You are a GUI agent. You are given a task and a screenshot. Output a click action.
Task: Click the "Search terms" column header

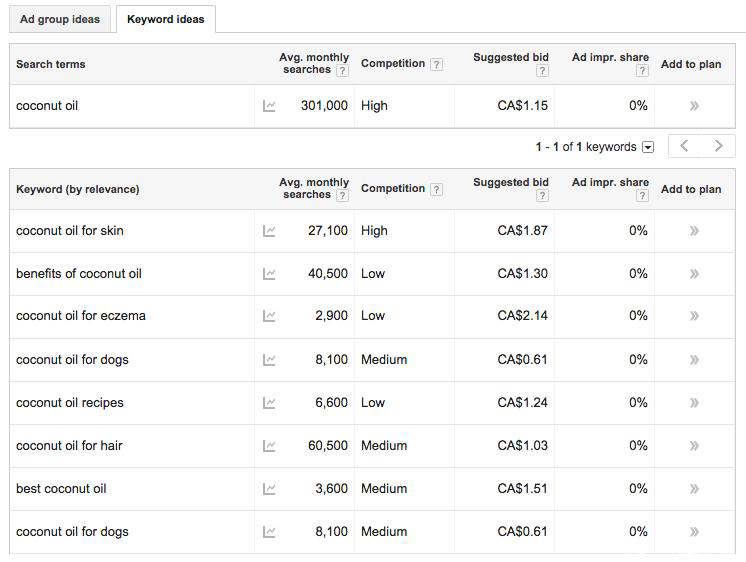51,64
